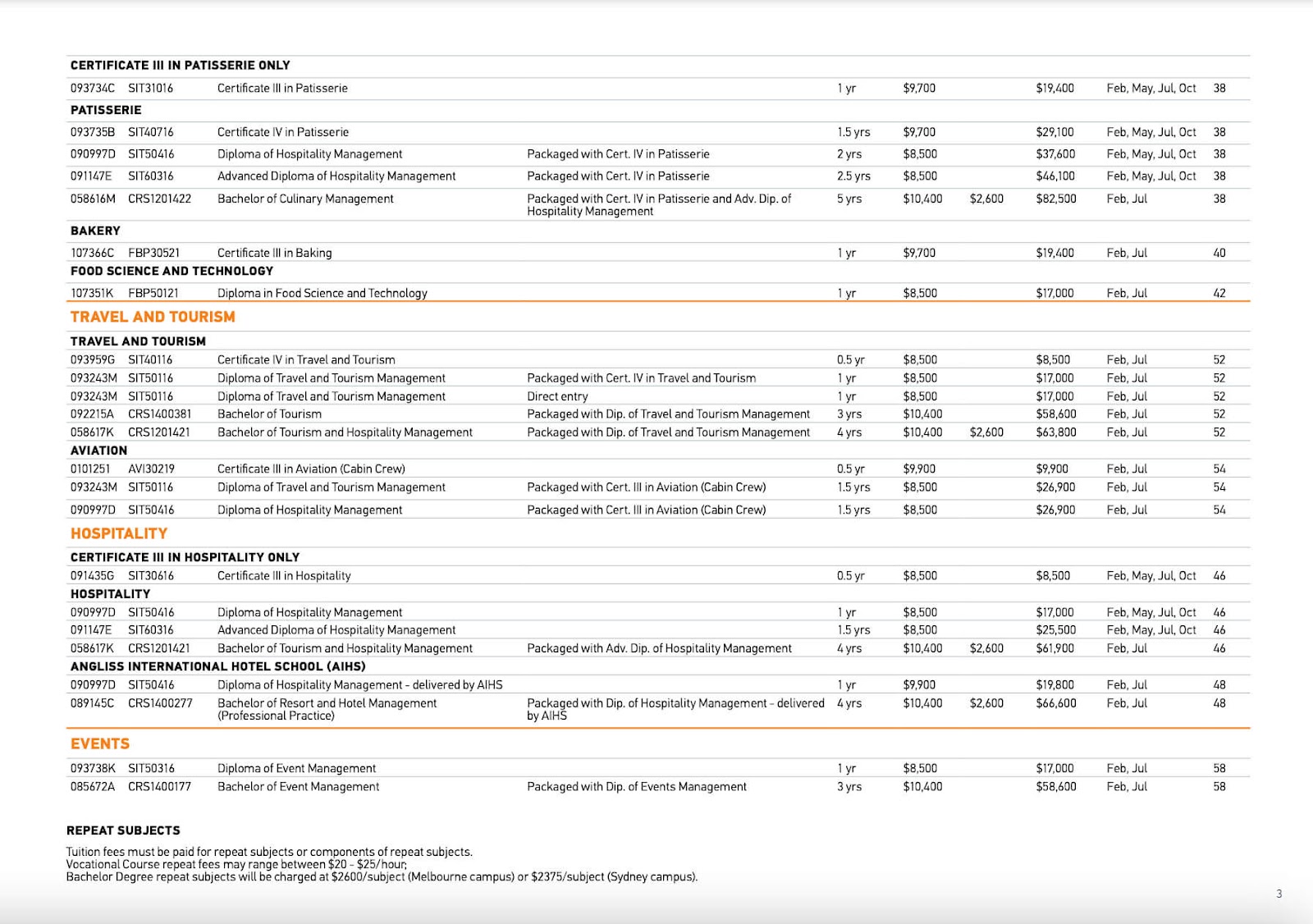Click the orange HOSPITALITY section heading
Image resolution: width=1313 pixels, height=924 pixels.
[119, 533]
